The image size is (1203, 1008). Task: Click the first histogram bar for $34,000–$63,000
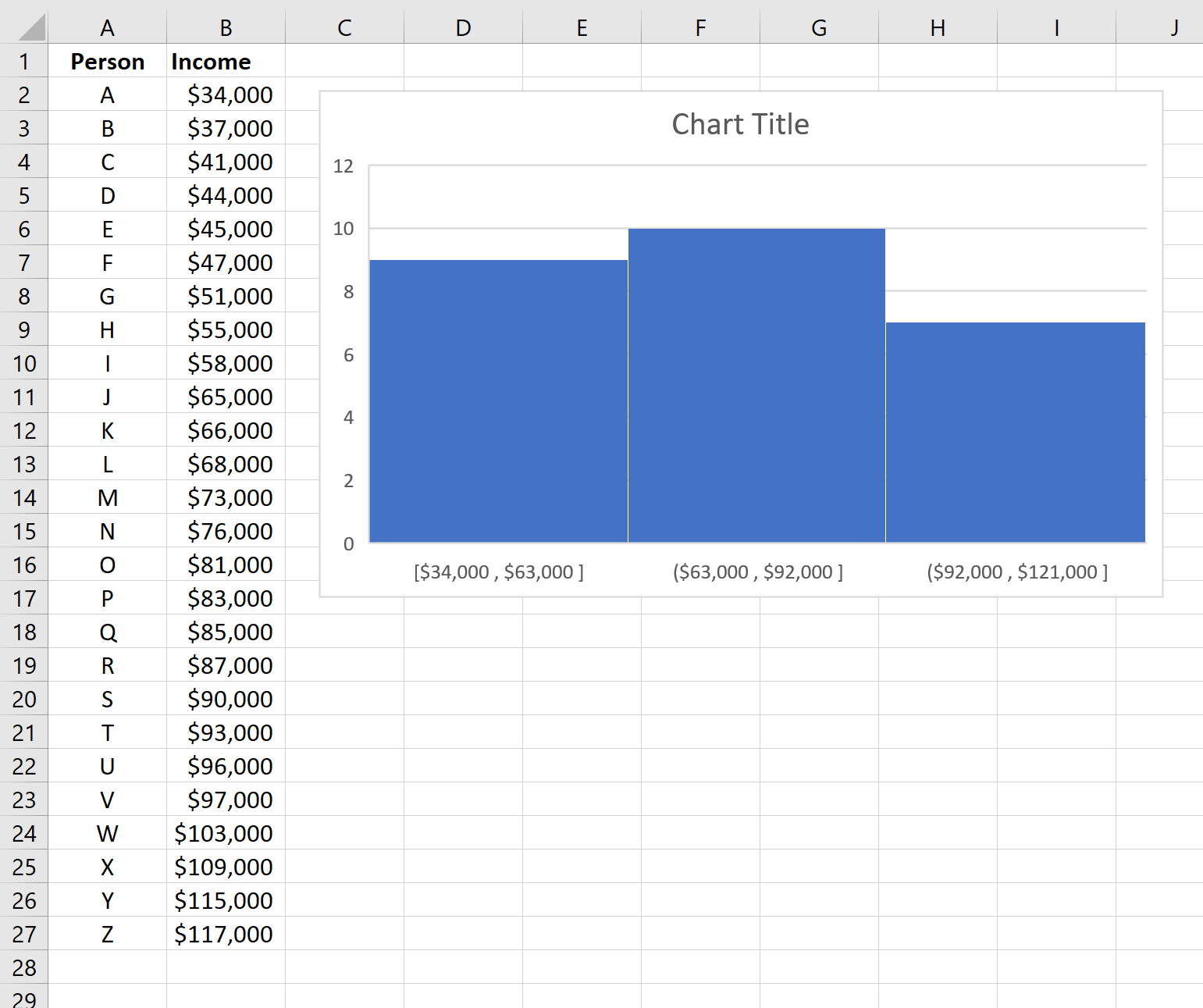(x=498, y=401)
